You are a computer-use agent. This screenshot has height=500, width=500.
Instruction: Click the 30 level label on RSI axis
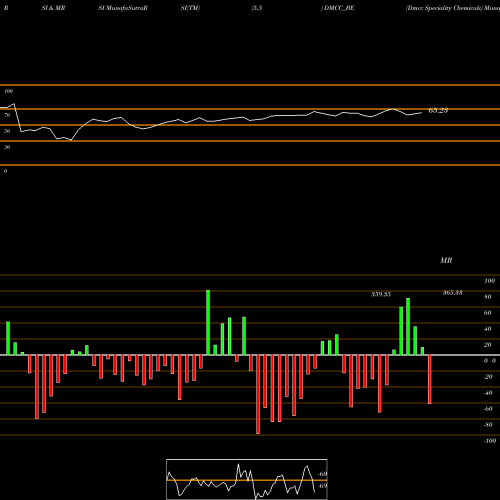tap(7, 147)
